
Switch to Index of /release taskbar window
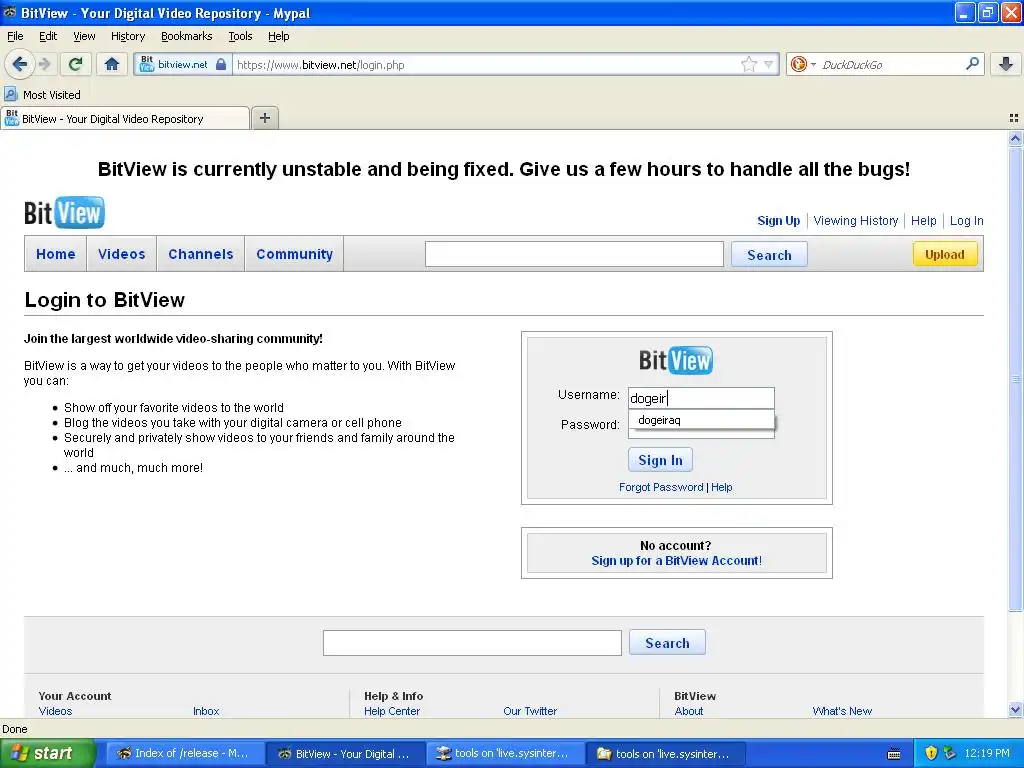[x=184, y=753]
